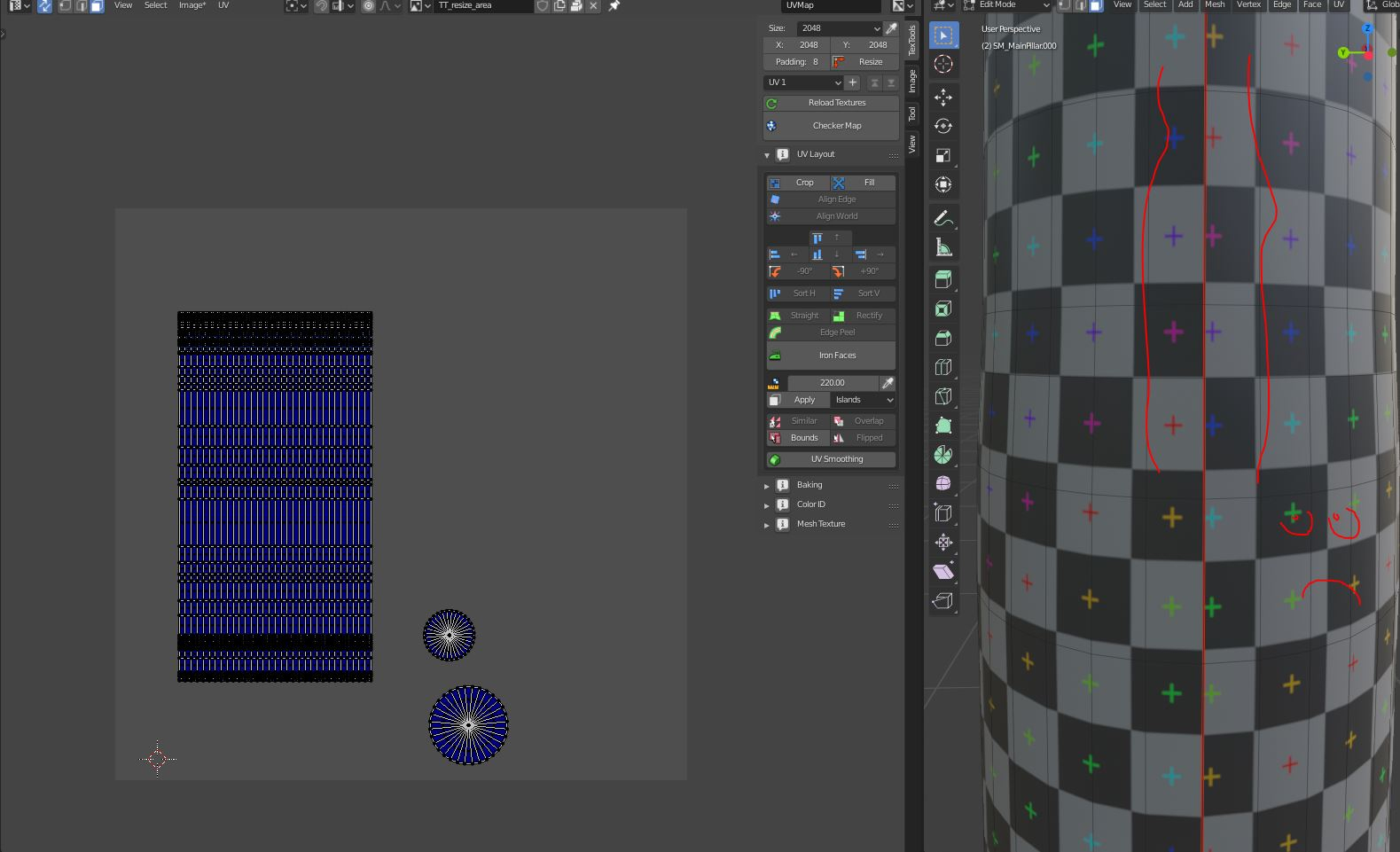Screen dimensions: 1400x852
Task: Switch to the Tool sidebar tab
Action: click(911, 114)
